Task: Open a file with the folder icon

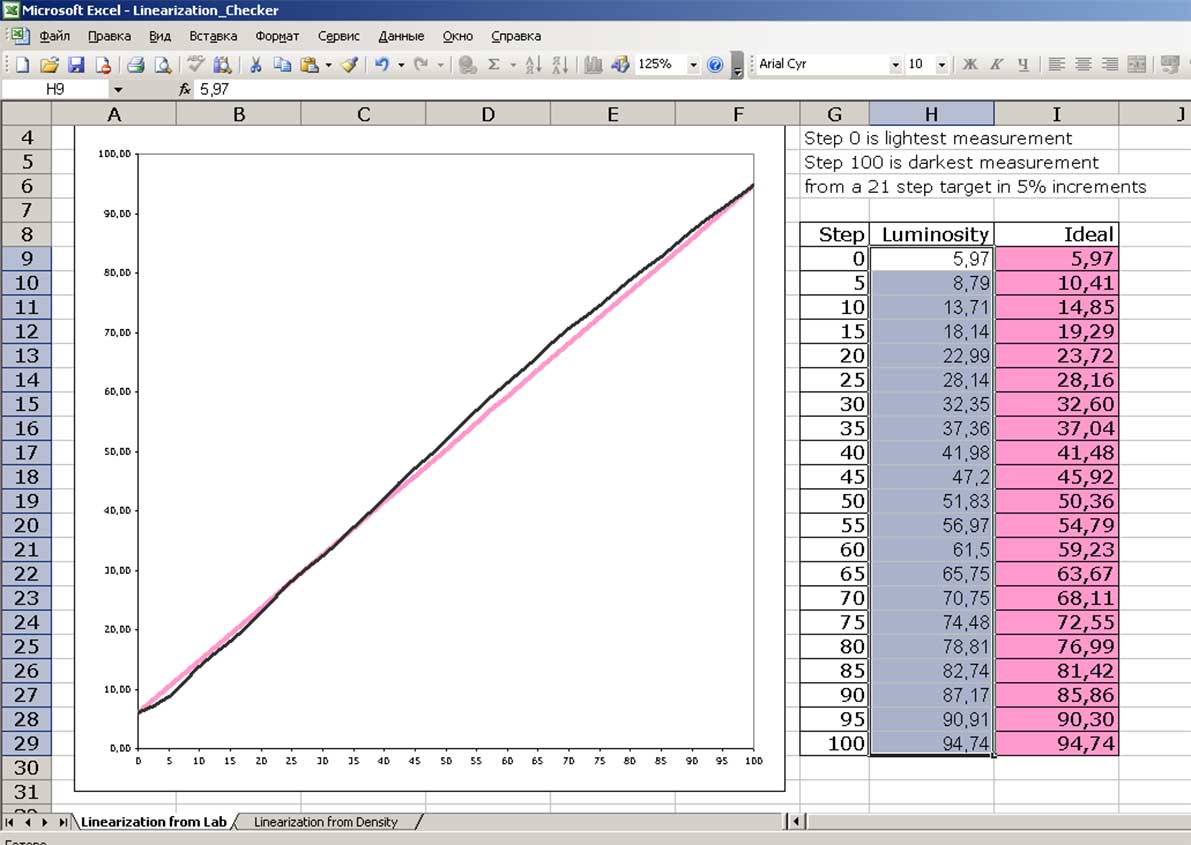Action: pyautogui.click(x=49, y=65)
